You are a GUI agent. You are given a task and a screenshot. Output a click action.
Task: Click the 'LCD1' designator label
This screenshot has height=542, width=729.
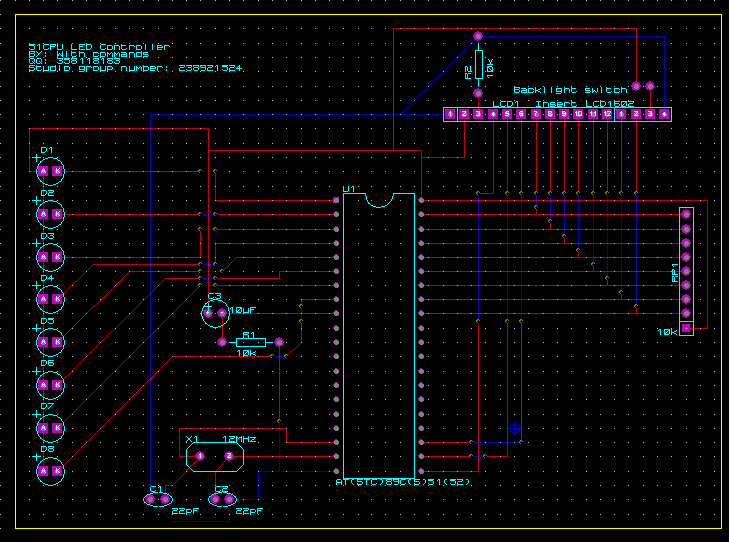(x=506, y=104)
